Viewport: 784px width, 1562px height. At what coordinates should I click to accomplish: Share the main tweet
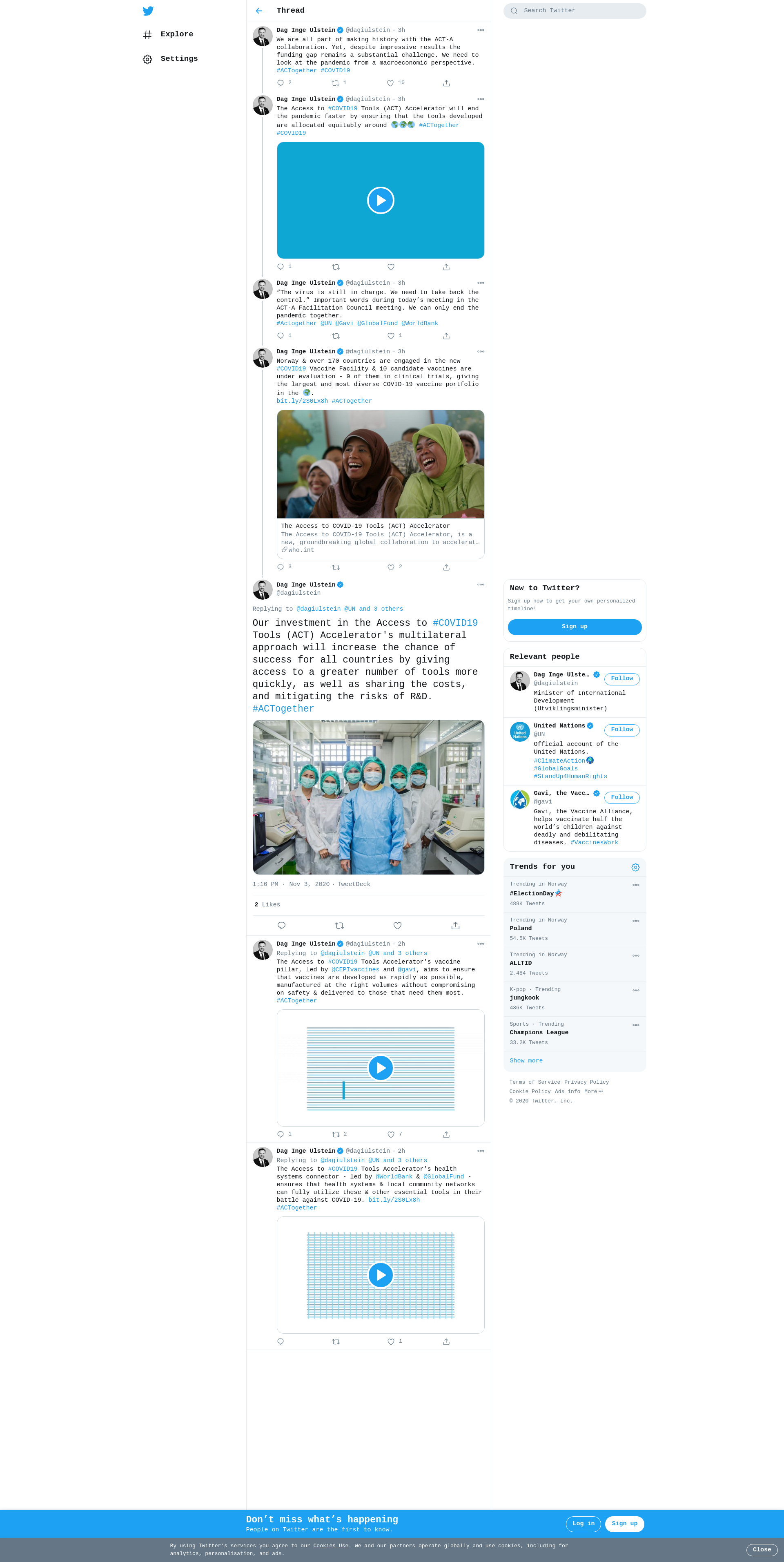(455, 925)
